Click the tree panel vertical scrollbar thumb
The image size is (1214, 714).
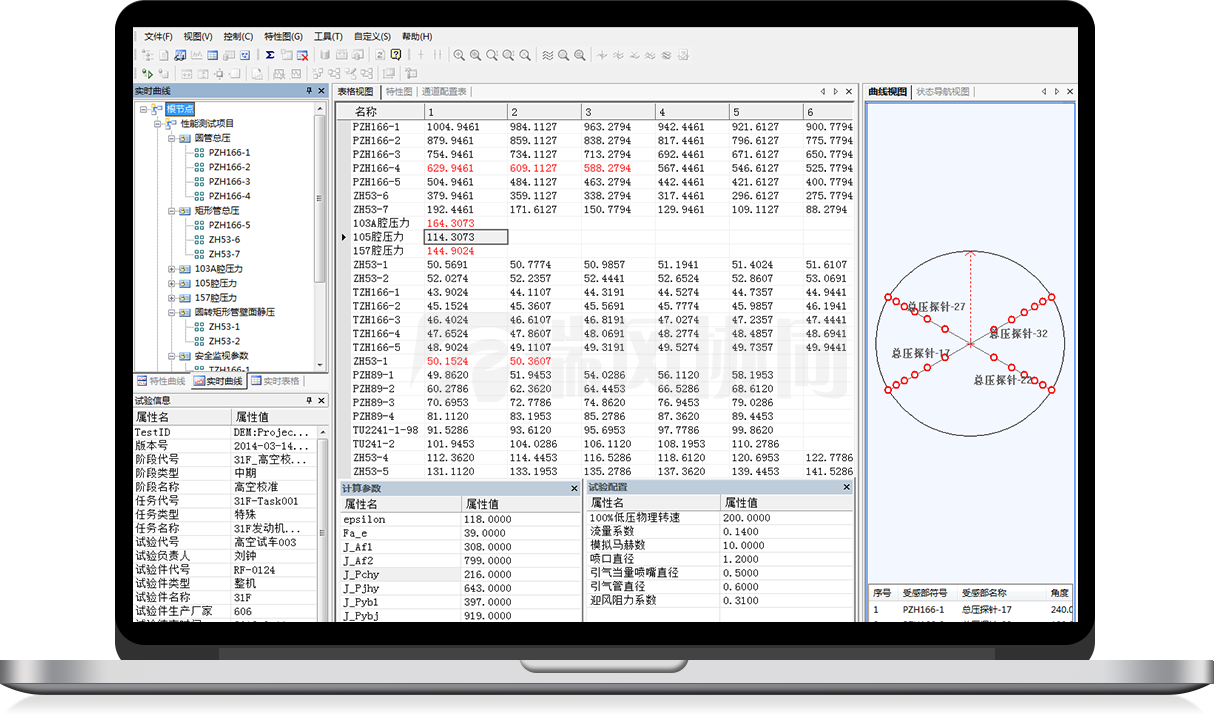click(x=320, y=200)
